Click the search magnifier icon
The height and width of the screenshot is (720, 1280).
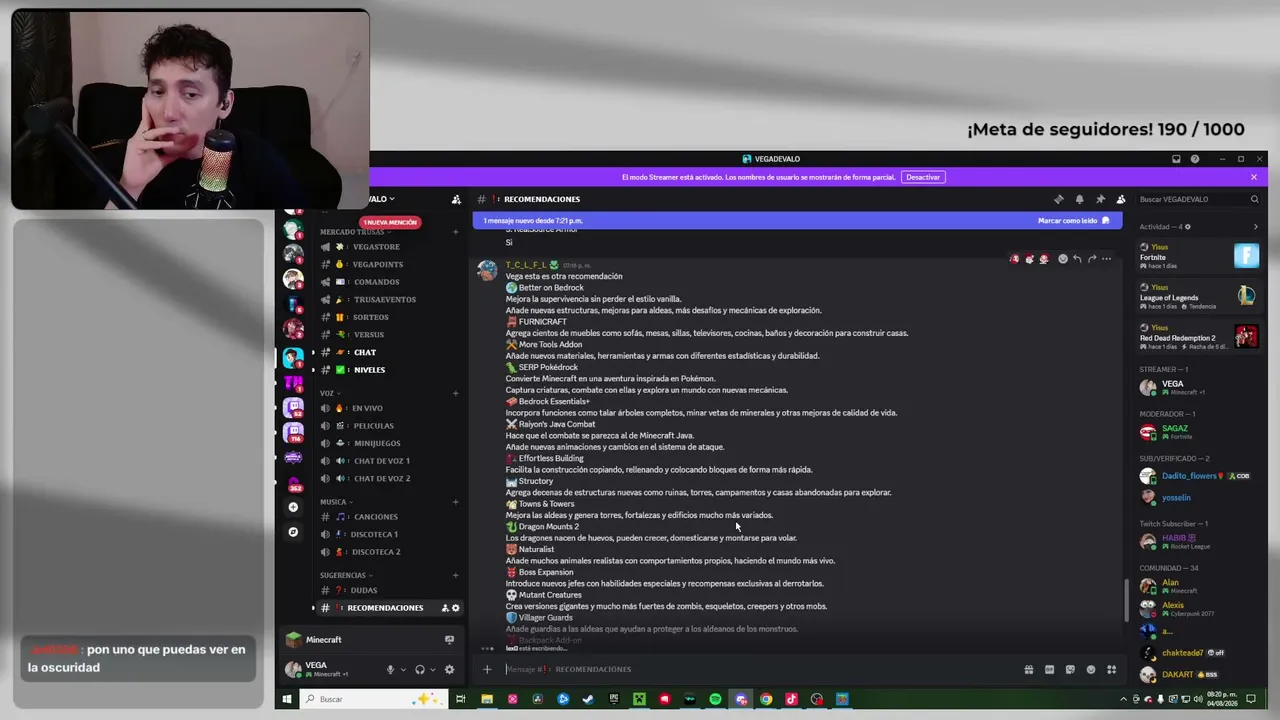pyautogui.click(x=1255, y=199)
